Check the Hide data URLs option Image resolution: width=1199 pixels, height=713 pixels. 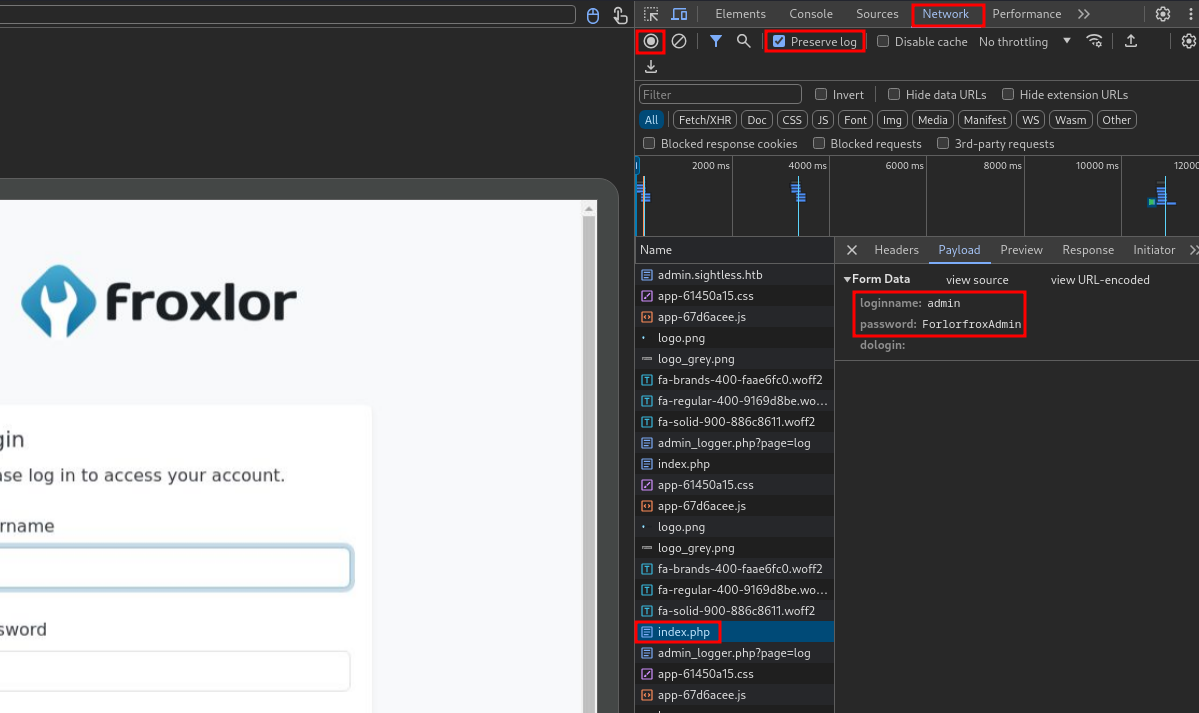(x=894, y=95)
